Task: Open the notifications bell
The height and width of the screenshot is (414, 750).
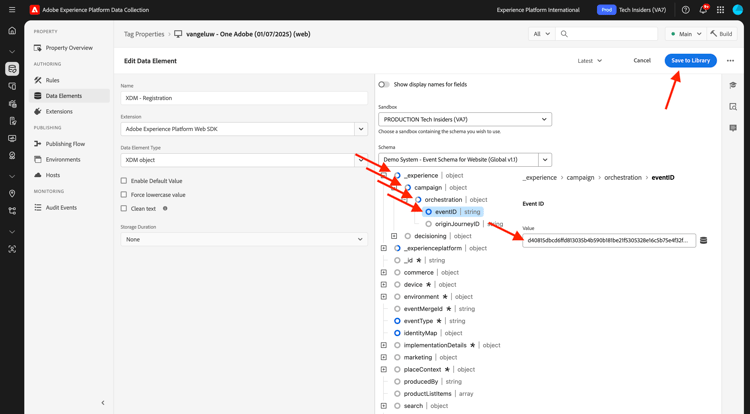Action: coord(703,10)
